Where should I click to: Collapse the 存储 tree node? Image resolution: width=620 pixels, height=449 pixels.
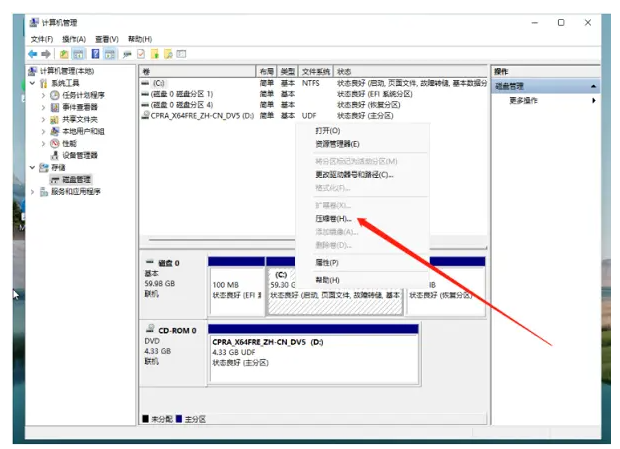click(32, 167)
